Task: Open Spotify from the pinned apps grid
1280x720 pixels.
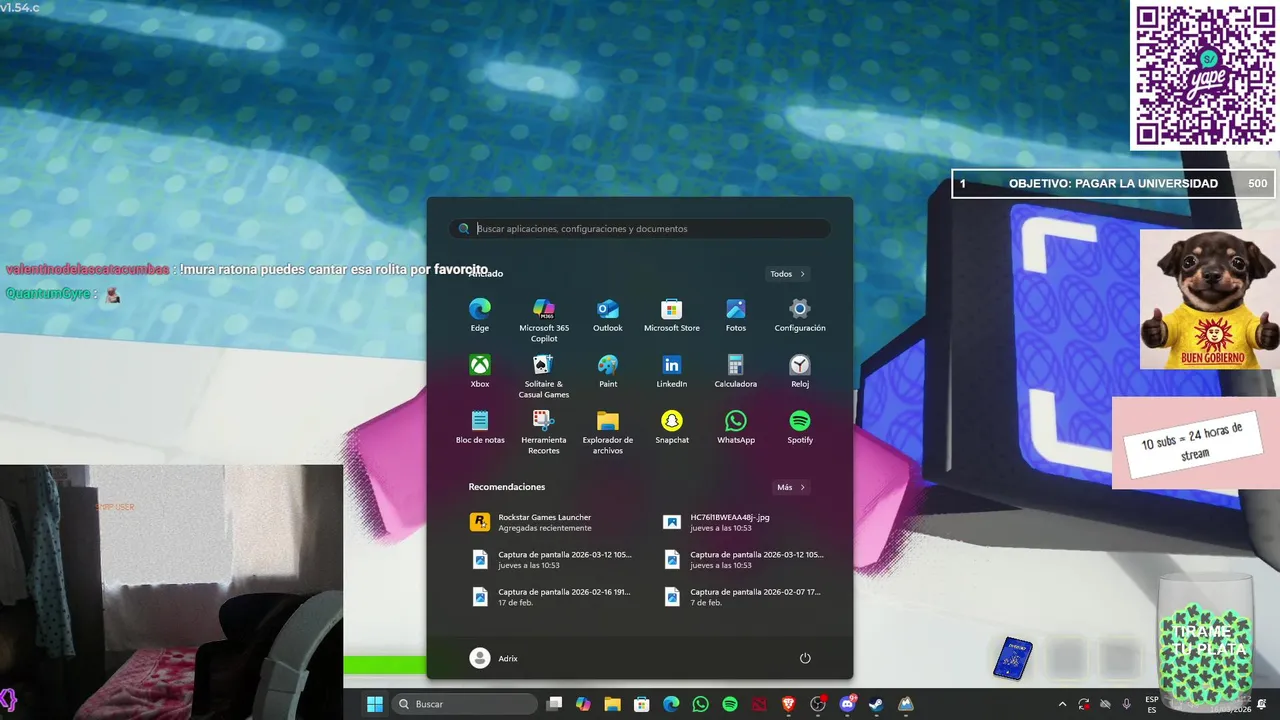Action: [x=800, y=427]
